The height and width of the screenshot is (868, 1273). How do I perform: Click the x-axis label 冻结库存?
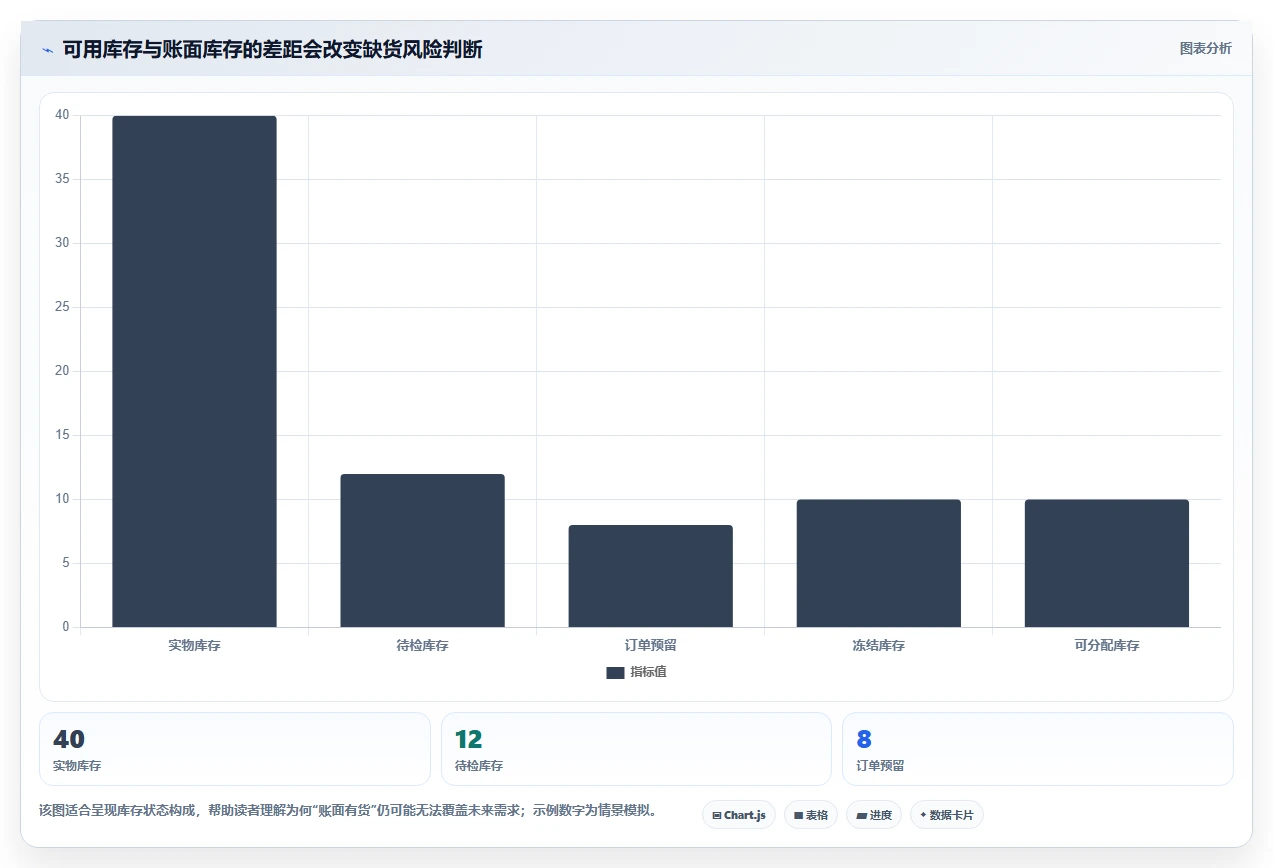[878, 646]
